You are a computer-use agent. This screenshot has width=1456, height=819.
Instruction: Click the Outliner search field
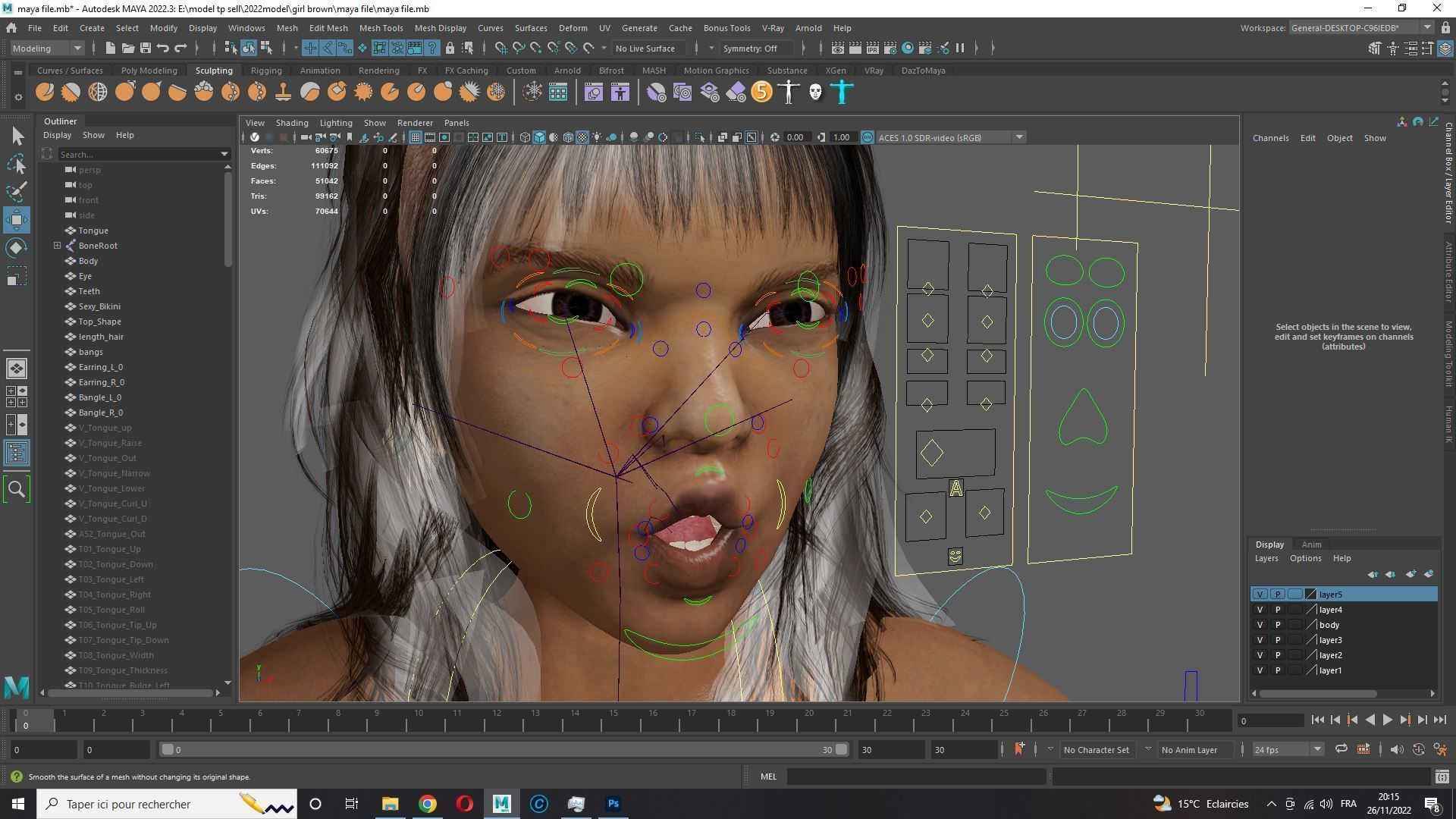point(136,154)
